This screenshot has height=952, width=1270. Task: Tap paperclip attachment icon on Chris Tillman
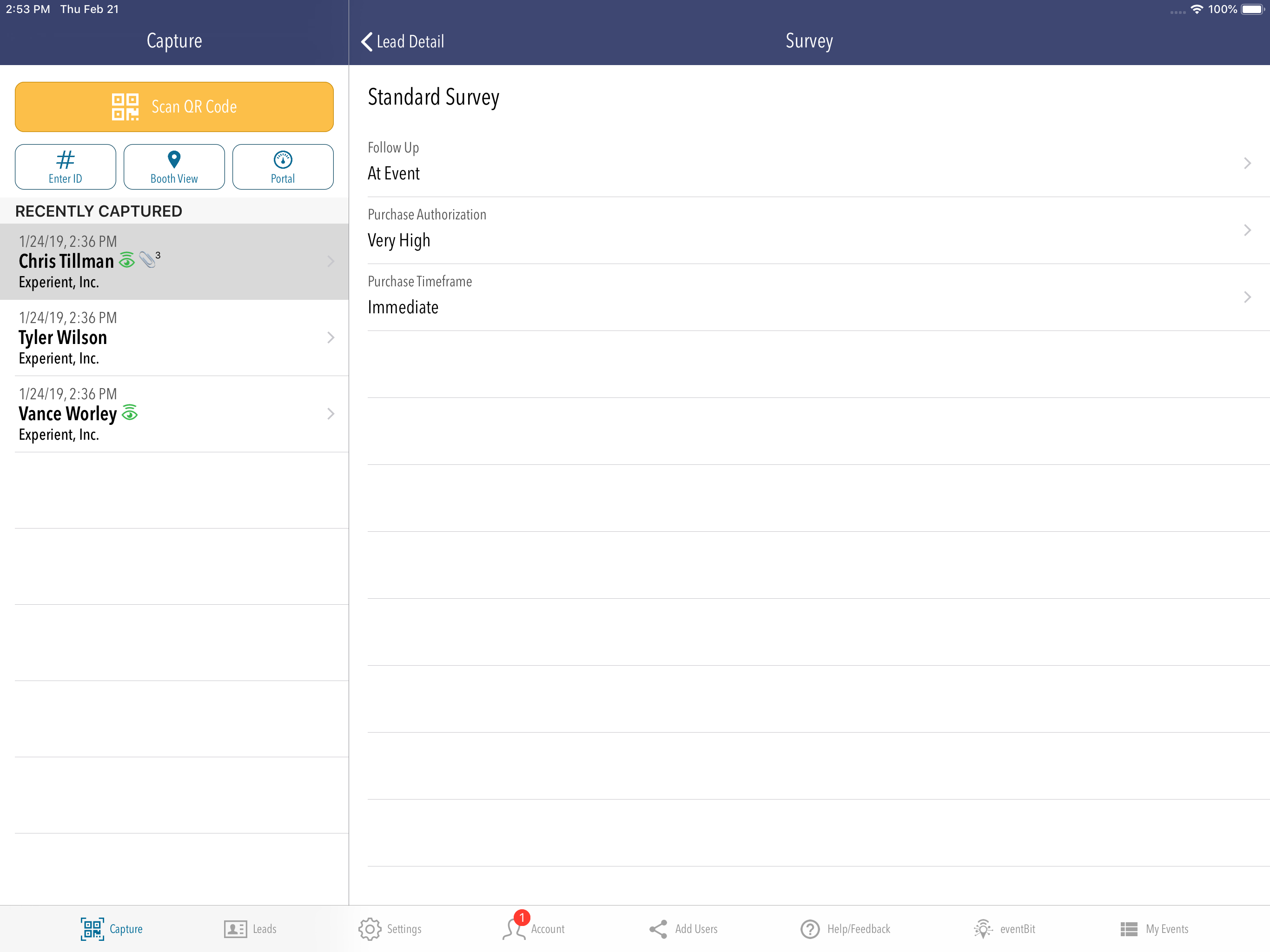[x=148, y=259]
